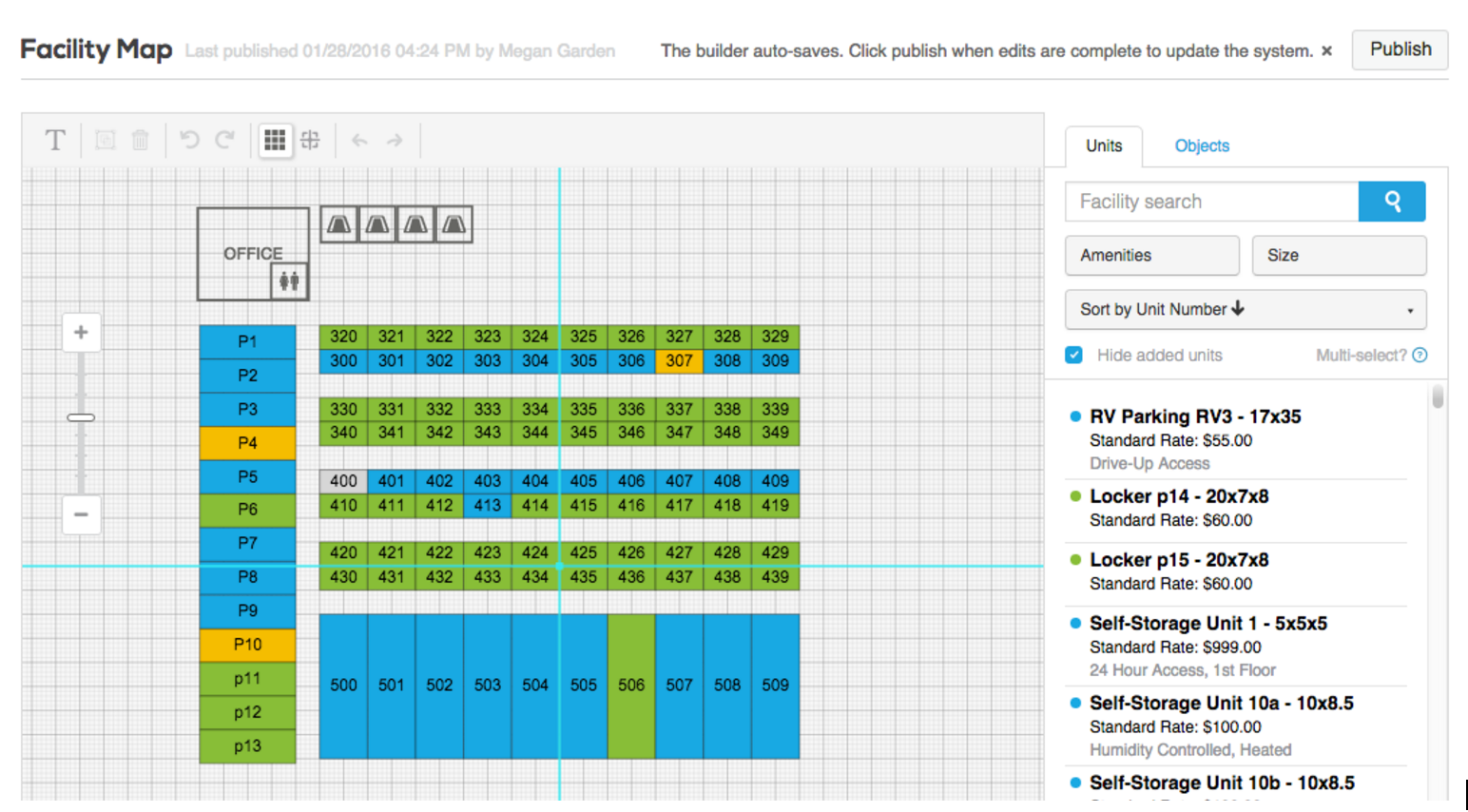Redo the last edit
Screen dimensions: 1468x812
(x=225, y=141)
